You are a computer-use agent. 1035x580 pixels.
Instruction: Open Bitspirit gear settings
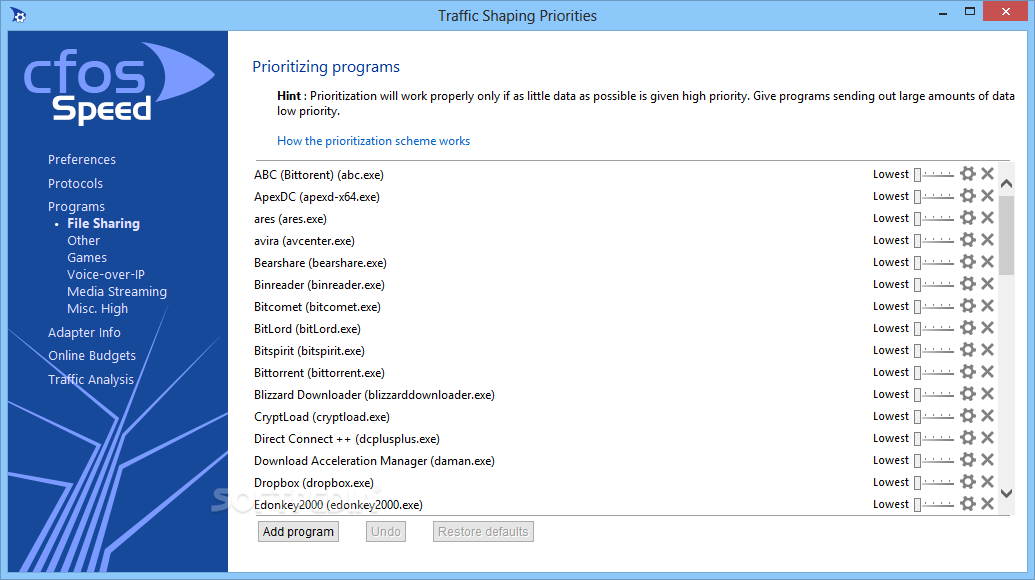pos(968,349)
